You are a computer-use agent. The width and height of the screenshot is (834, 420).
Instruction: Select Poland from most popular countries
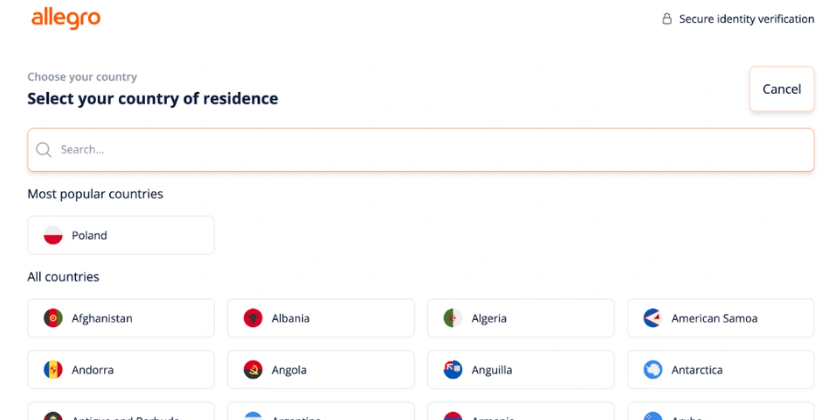click(x=121, y=236)
